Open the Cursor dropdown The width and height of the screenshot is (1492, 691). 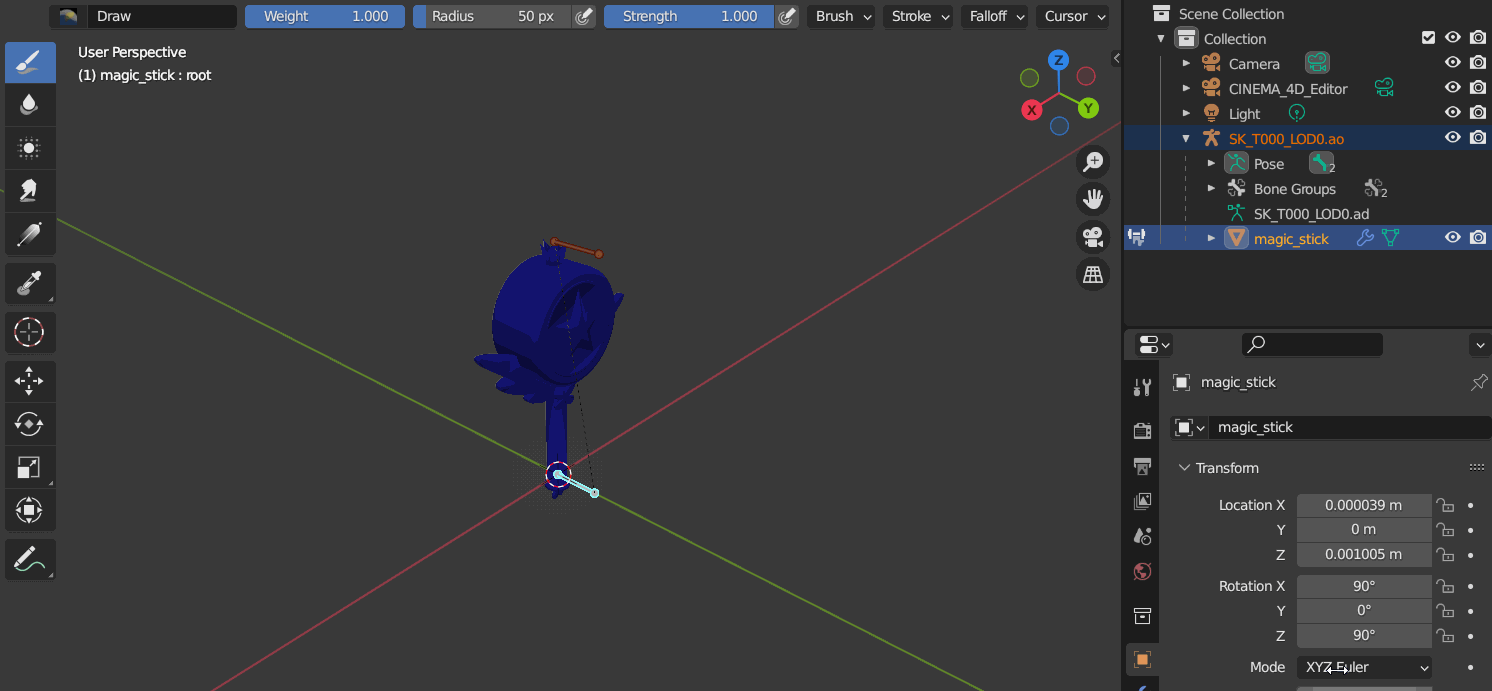[x=1072, y=16]
